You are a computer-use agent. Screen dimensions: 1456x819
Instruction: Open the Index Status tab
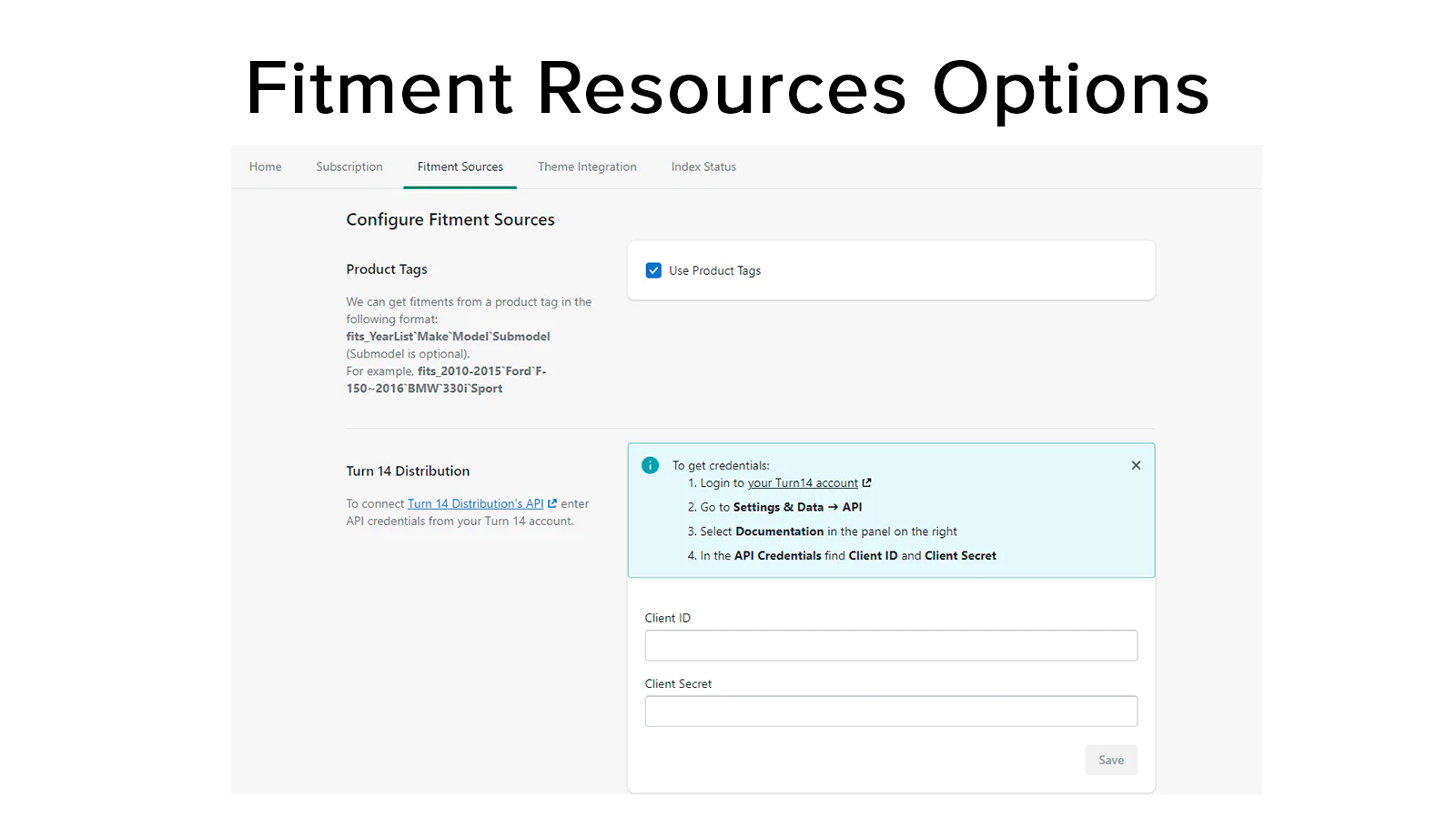pyautogui.click(x=703, y=167)
